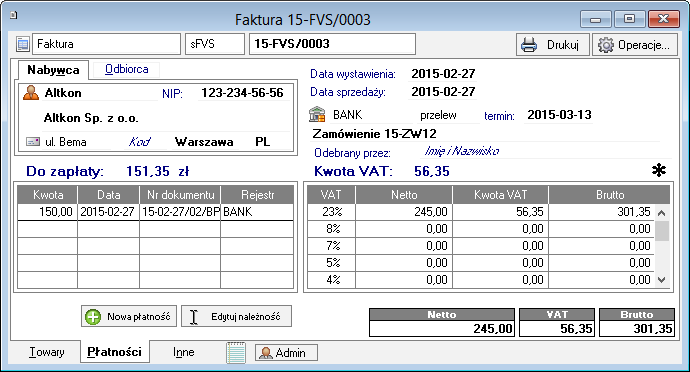This screenshot has height=372, width=690.
Task: Click the Altkon Sp. z o.o. company name
Action: tap(91, 118)
